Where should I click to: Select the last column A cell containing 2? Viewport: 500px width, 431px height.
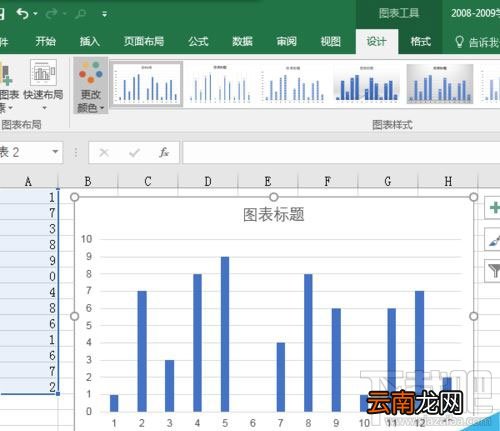pyautogui.click(x=29, y=387)
